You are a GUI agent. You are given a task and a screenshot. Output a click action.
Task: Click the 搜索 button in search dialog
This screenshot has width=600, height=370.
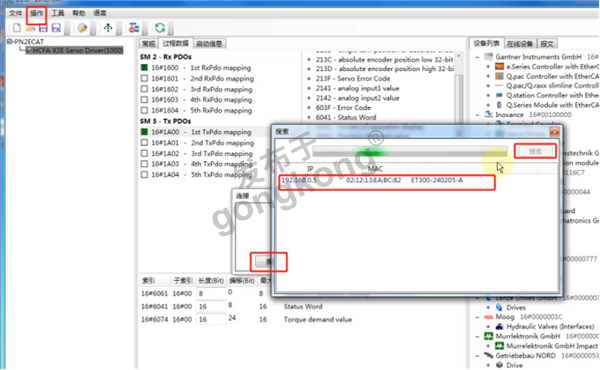pyautogui.click(x=535, y=151)
